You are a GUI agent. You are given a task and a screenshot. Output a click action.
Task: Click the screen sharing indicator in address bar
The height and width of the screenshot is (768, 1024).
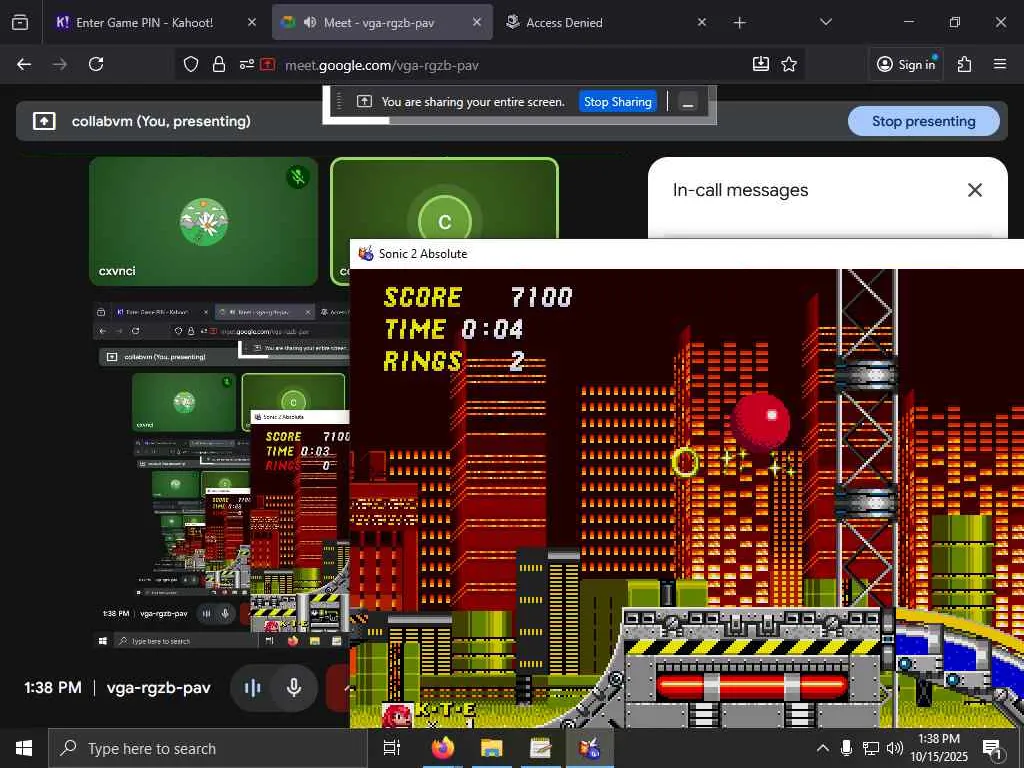point(268,64)
